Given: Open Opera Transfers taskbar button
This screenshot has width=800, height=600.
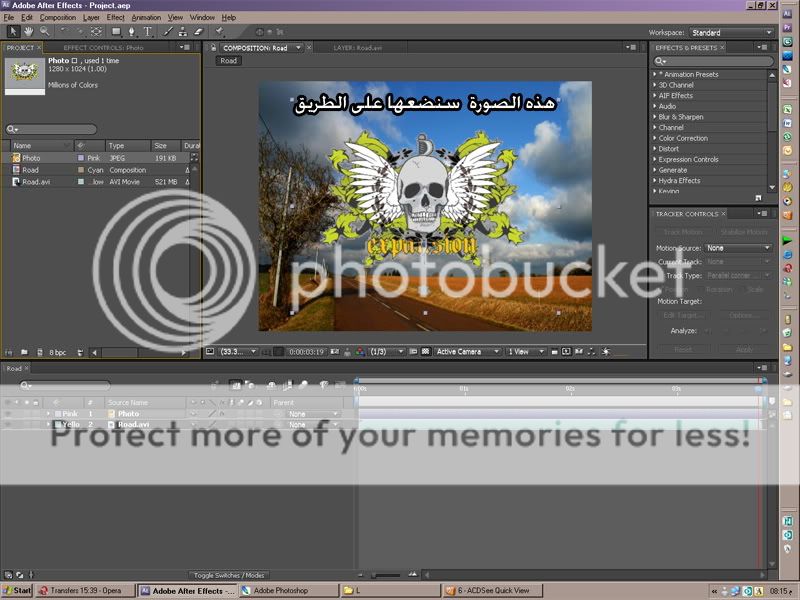Looking at the screenshot, I should (85, 591).
